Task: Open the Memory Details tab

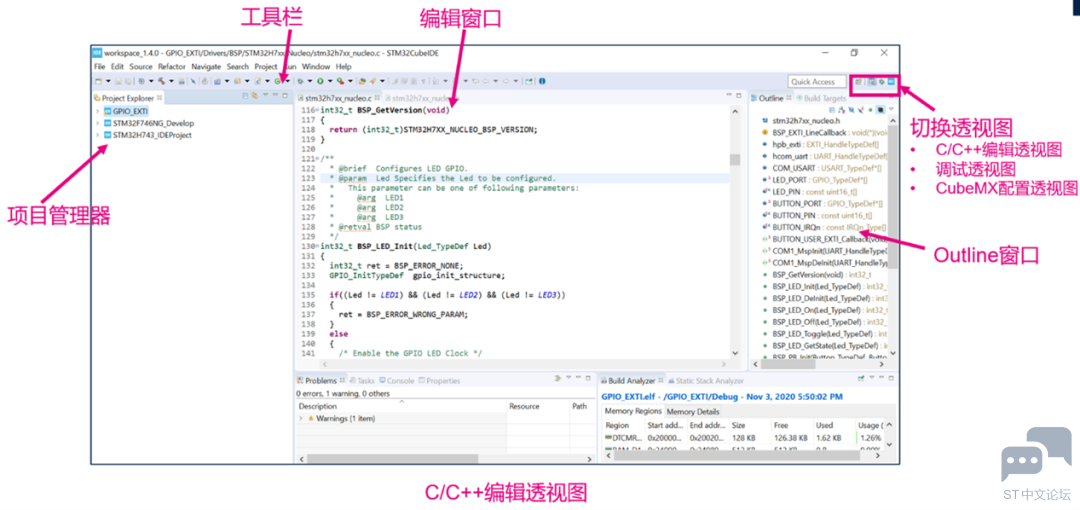Action: 693,411
